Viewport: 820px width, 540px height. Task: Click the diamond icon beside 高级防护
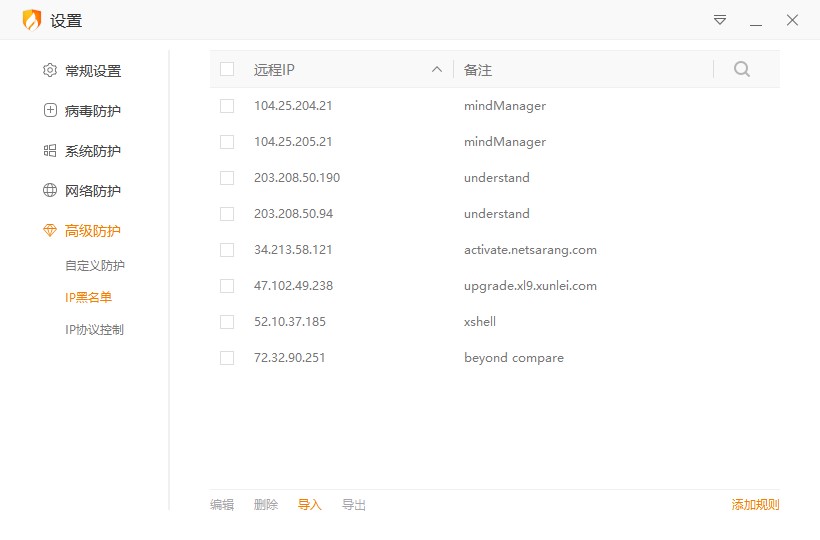click(x=50, y=231)
